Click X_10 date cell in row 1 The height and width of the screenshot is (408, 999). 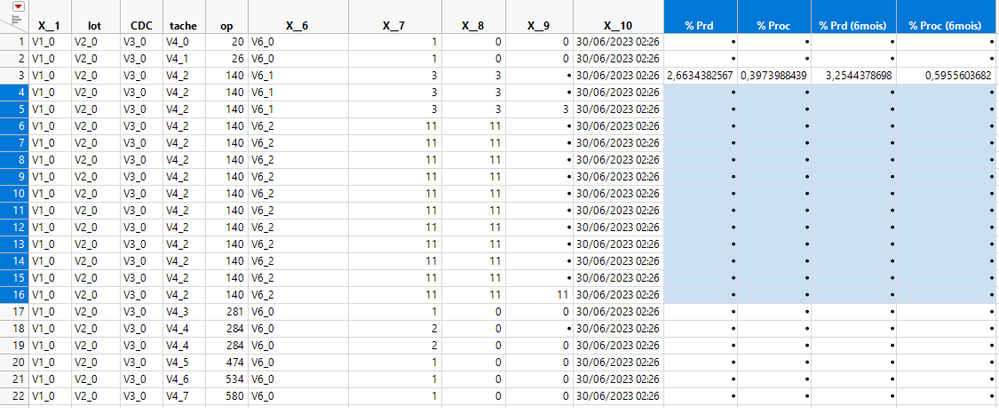tap(618, 42)
